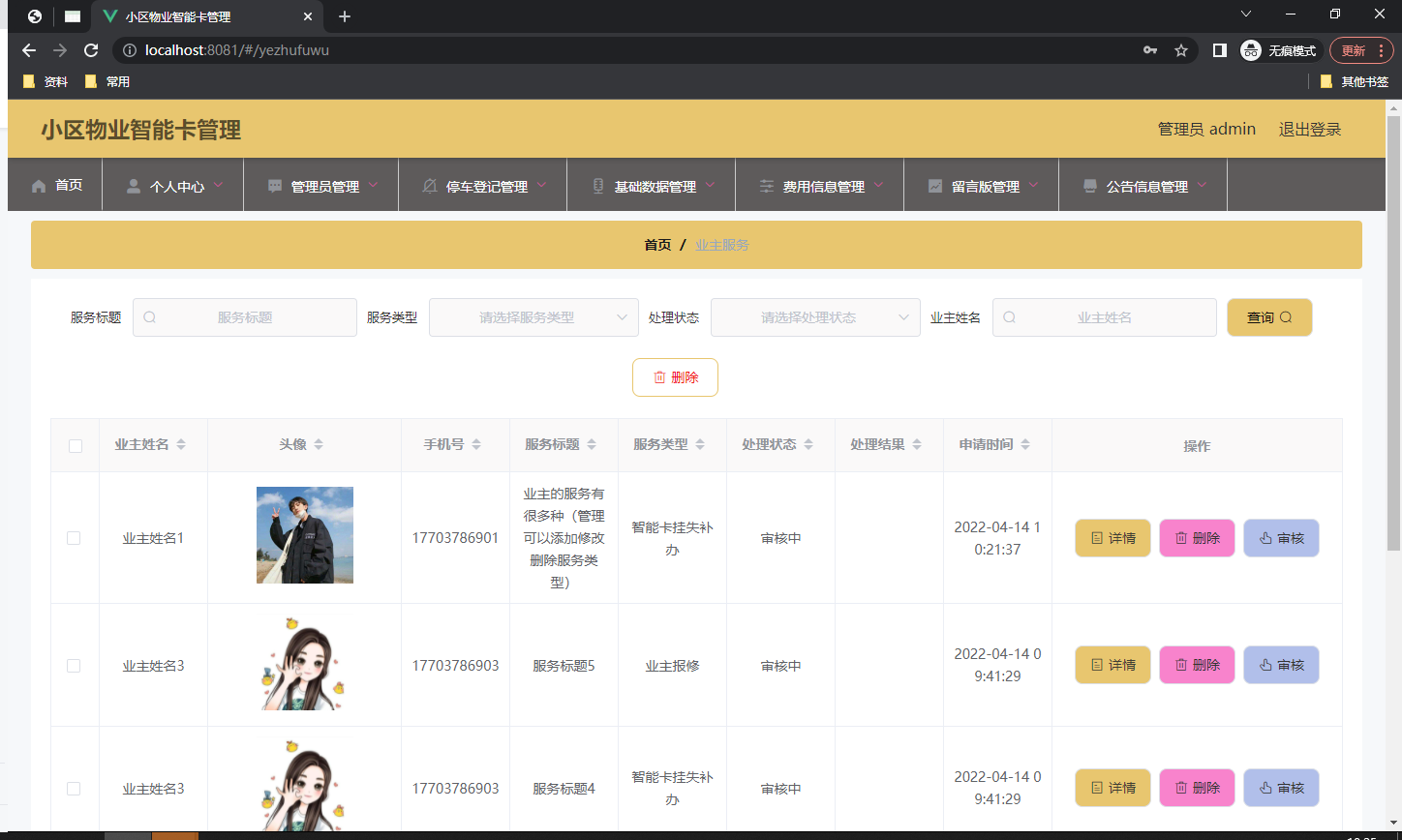This screenshot has height=840, width=1402.
Task: Expand the 公告信息管理 menu
Action: click(1143, 185)
